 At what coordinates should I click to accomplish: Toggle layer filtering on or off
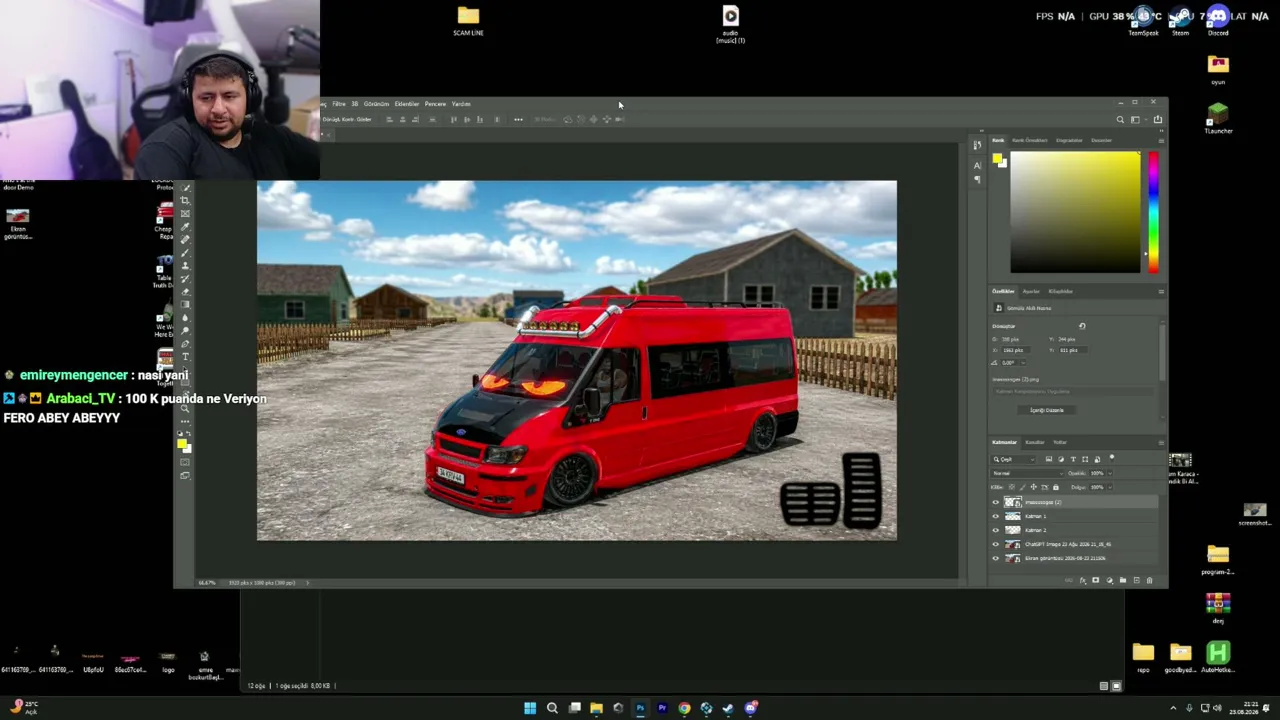click(x=1111, y=458)
